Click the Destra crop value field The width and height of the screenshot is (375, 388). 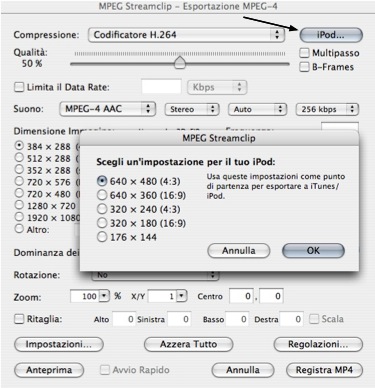coord(292,319)
